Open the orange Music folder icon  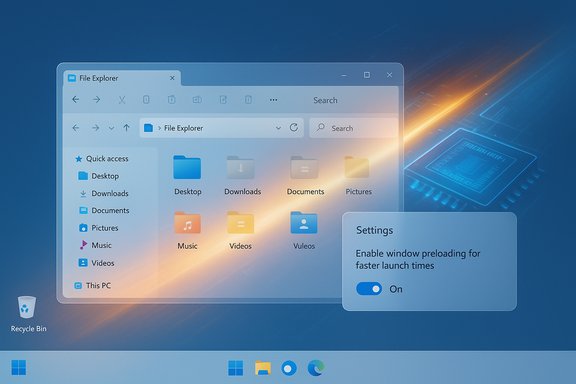point(187,223)
